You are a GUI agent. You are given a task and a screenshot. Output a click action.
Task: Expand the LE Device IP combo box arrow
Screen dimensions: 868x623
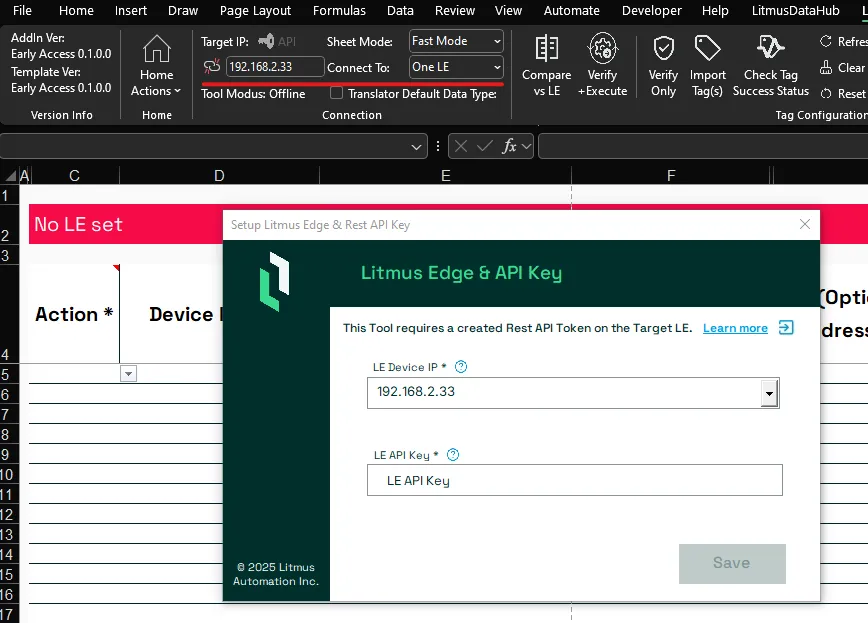click(x=769, y=393)
